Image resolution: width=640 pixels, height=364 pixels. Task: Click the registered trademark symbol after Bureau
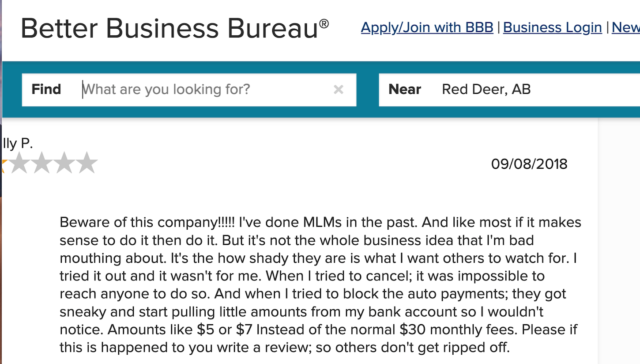324,24
